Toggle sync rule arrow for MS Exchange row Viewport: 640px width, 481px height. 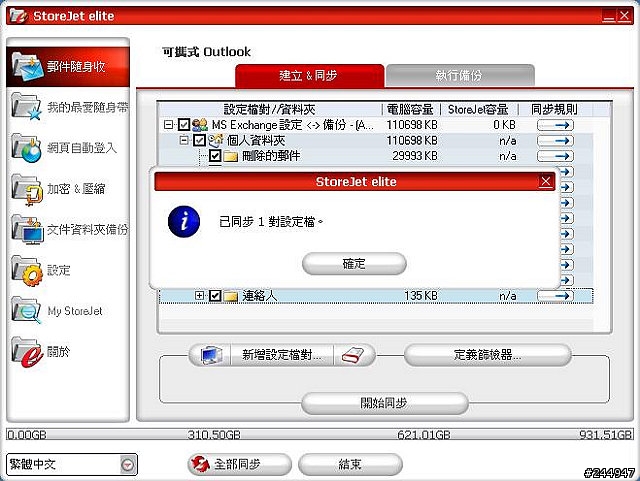pyautogui.click(x=556, y=125)
